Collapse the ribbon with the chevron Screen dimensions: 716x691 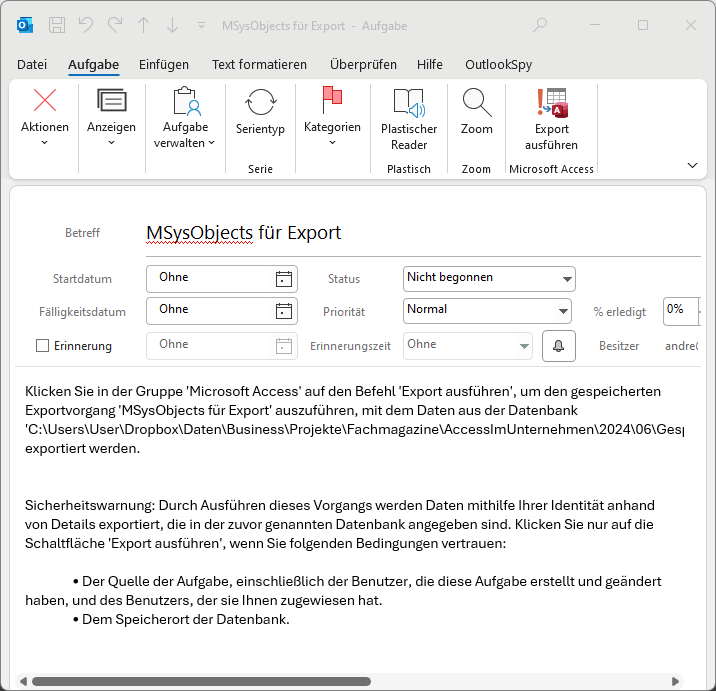point(692,165)
